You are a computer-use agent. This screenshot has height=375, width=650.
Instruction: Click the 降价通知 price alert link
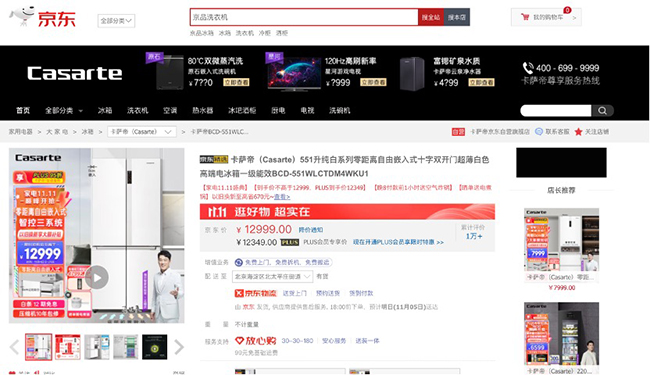pyautogui.click(x=311, y=230)
